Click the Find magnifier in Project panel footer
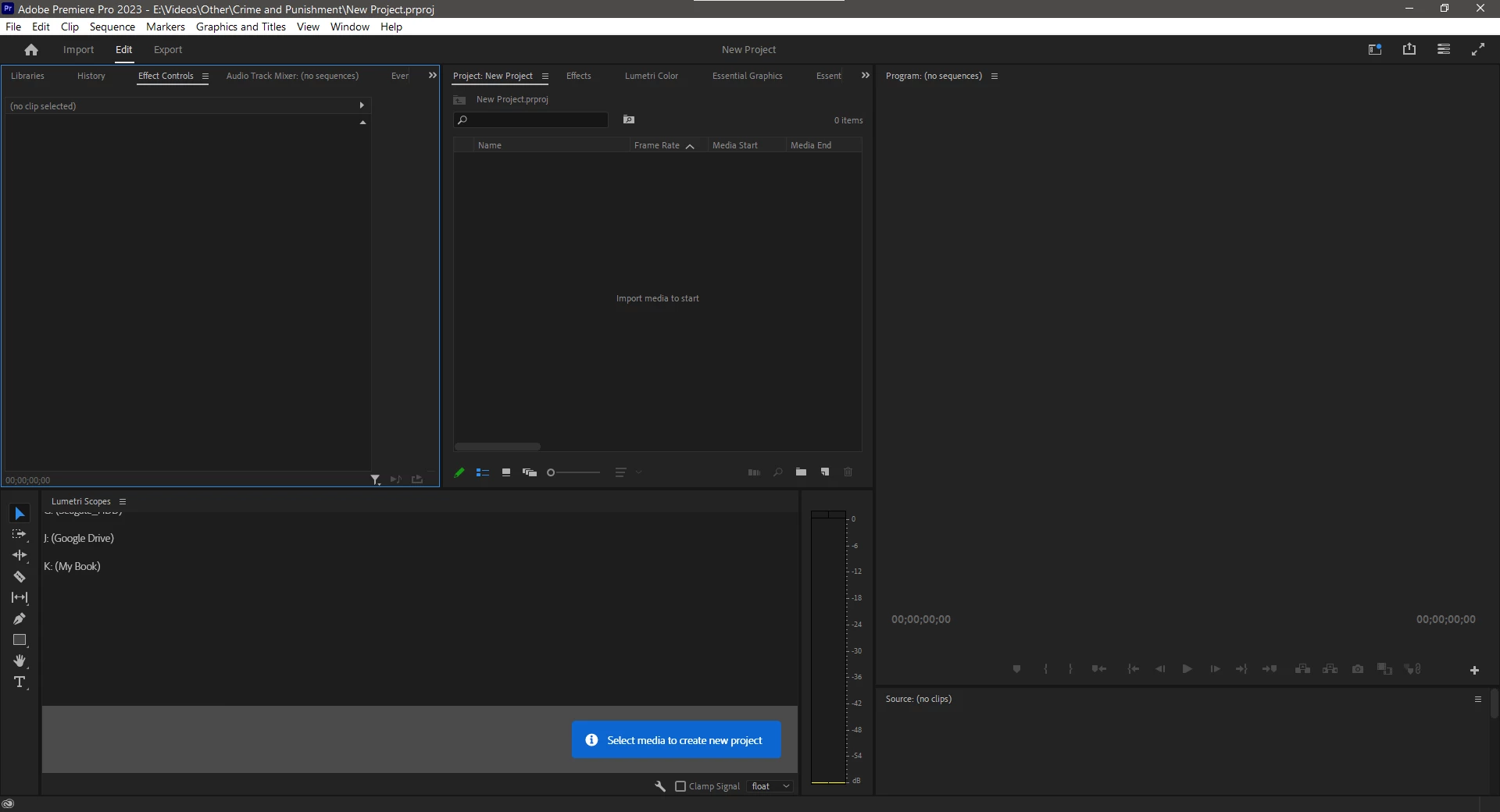The image size is (1500, 812). click(x=778, y=472)
